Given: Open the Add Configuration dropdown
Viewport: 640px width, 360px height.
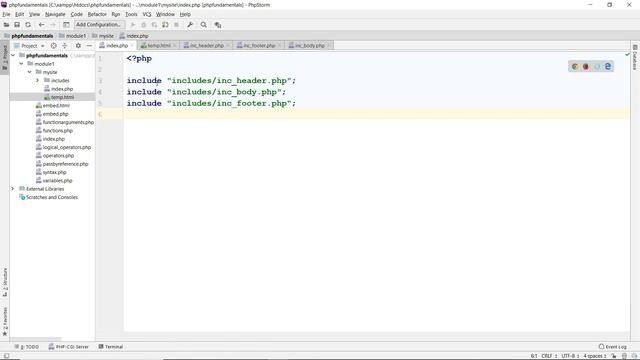Looking at the screenshot, I should (x=98, y=25).
